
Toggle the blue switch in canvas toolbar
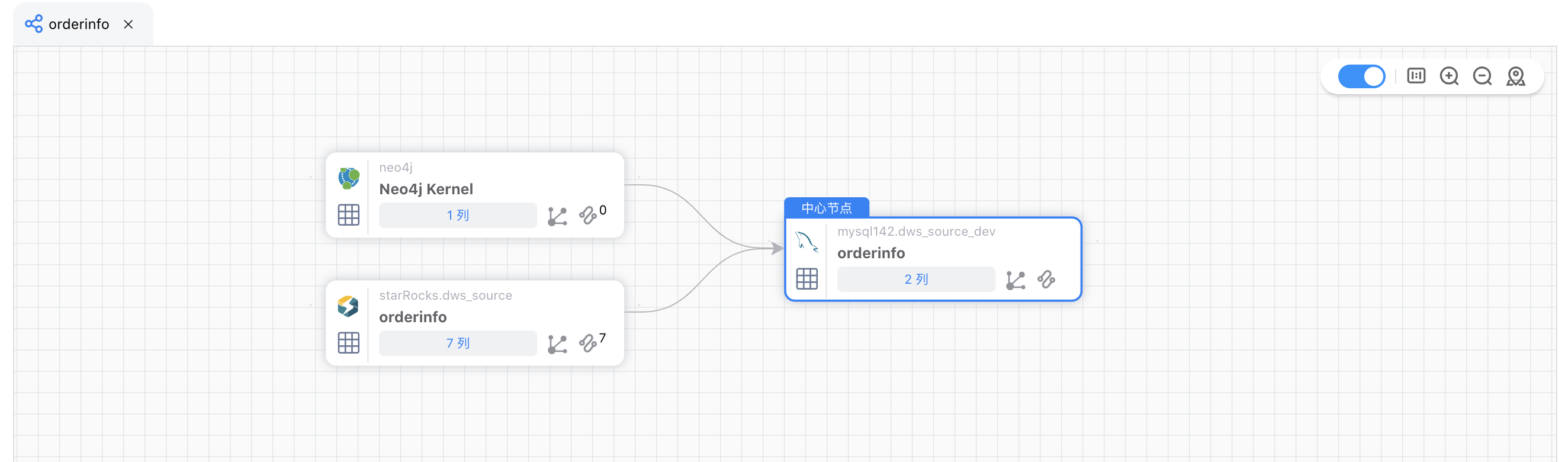[1361, 76]
